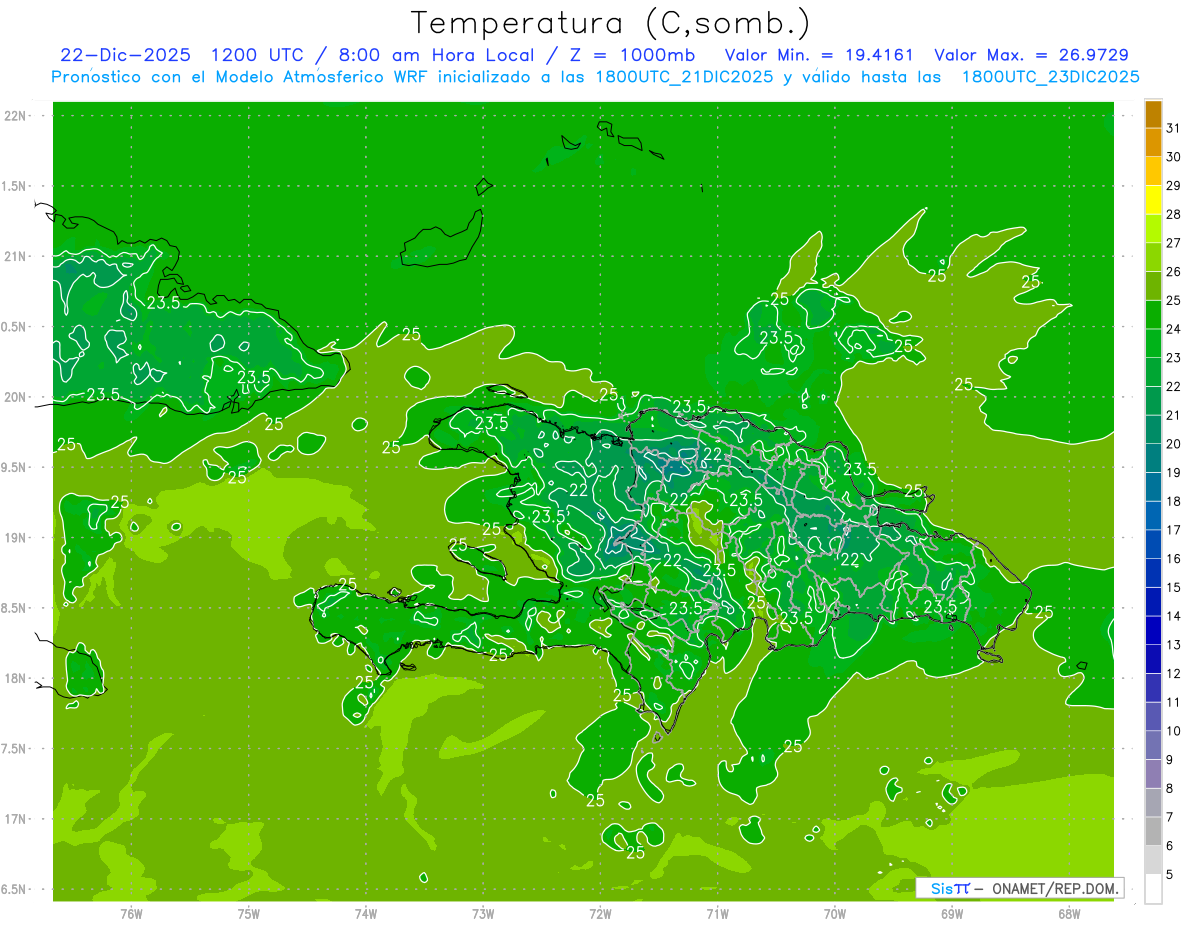Click the "22N" latitude axis label
The width and height of the screenshot is (1200, 927).
point(16,116)
